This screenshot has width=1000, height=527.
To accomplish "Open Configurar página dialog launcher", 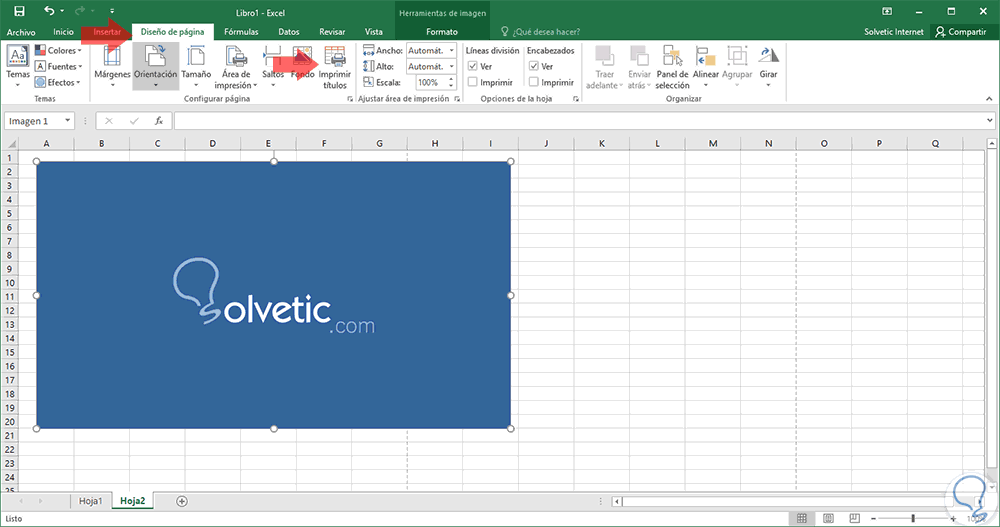I will [x=349, y=99].
